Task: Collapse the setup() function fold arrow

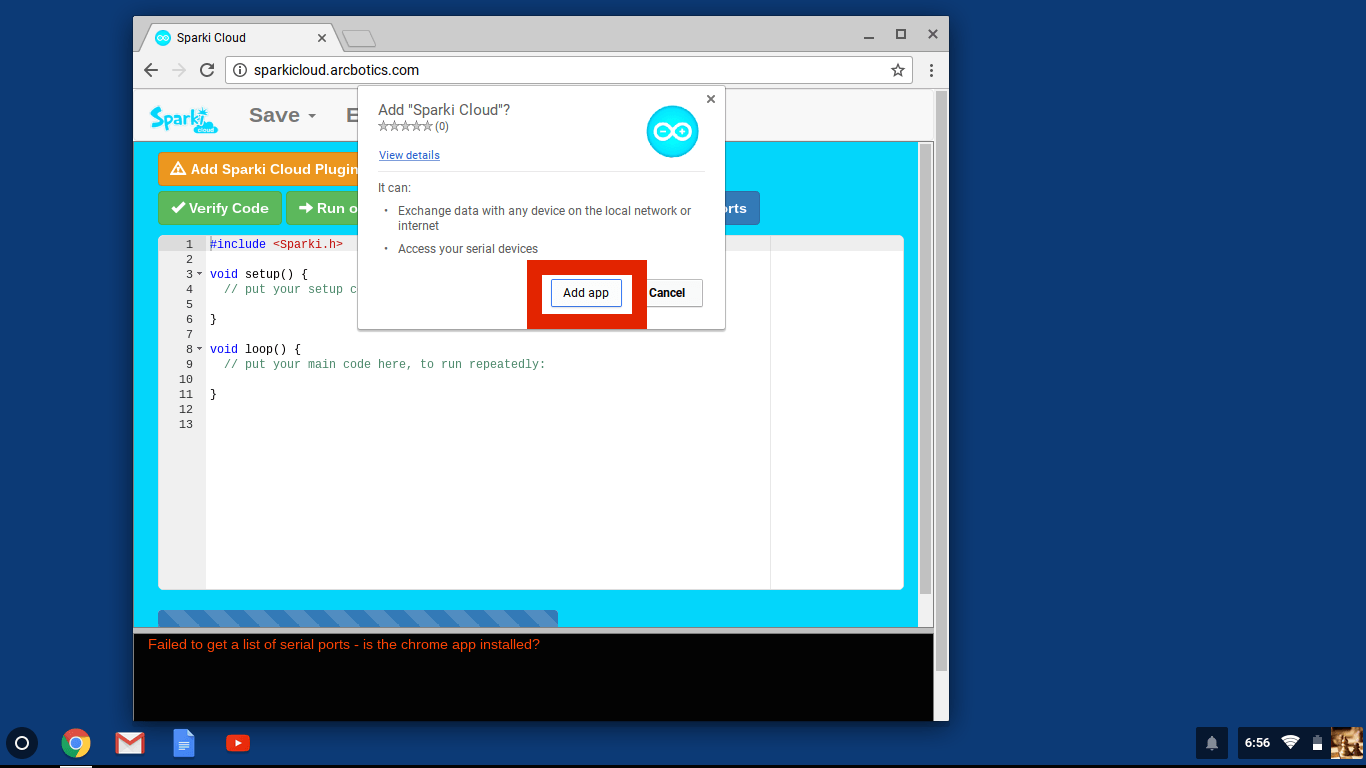Action: [200, 274]
